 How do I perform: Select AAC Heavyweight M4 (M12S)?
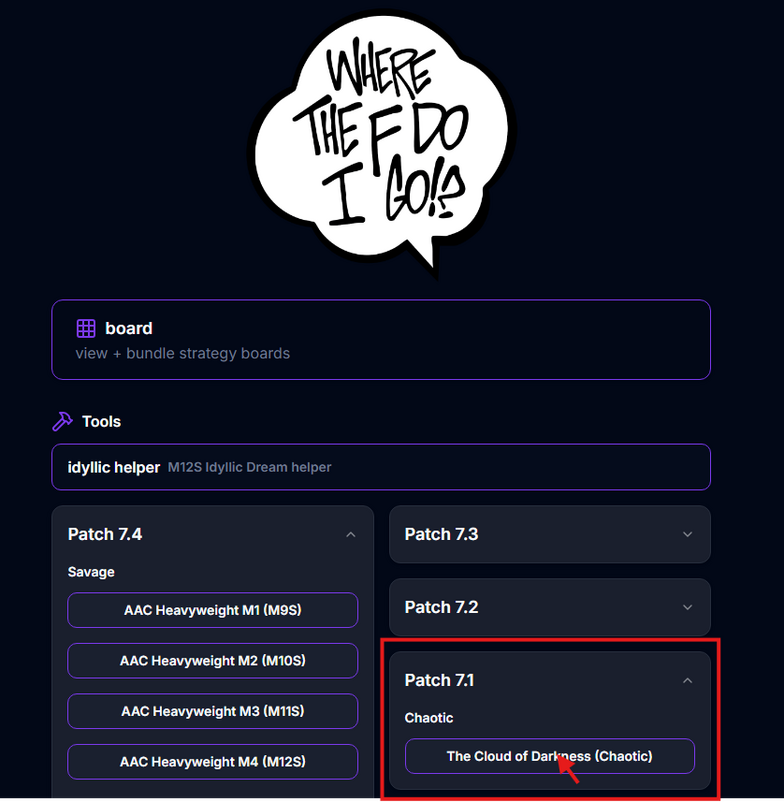click(213, 762)
